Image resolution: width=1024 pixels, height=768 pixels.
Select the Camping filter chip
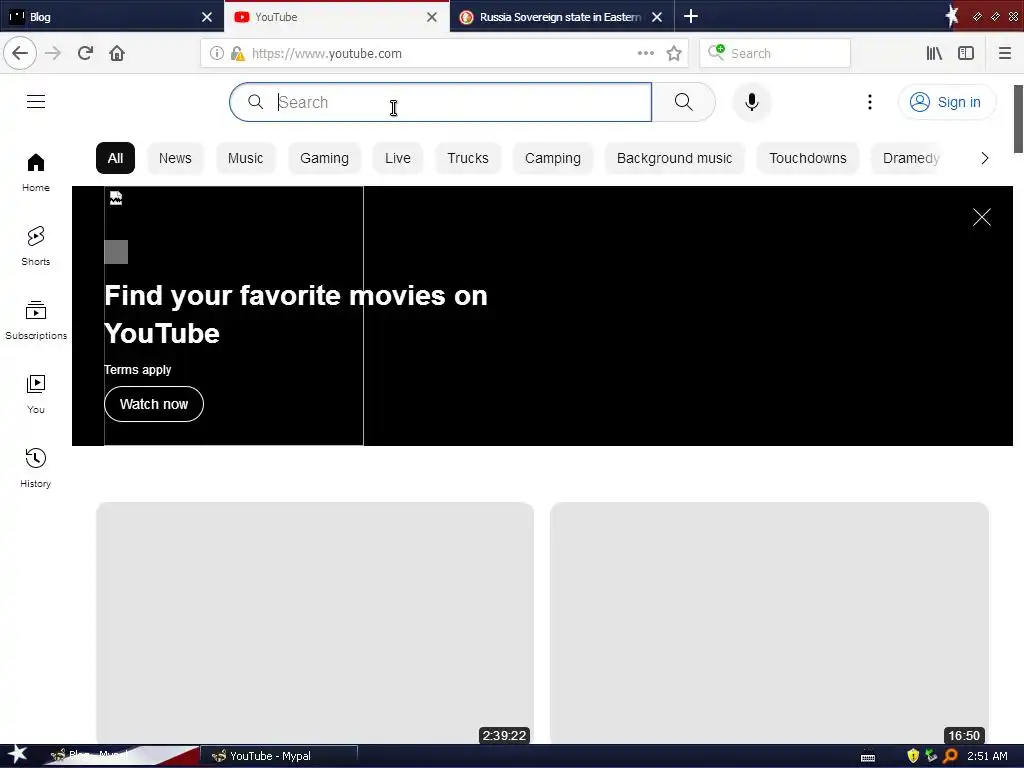coord(552,158)
